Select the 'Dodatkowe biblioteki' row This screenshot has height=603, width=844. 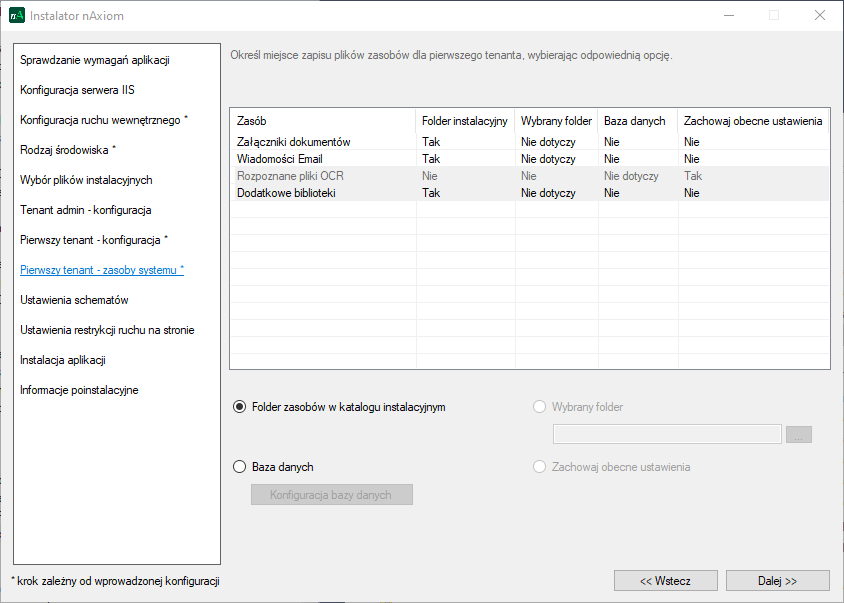pos(530,193)
